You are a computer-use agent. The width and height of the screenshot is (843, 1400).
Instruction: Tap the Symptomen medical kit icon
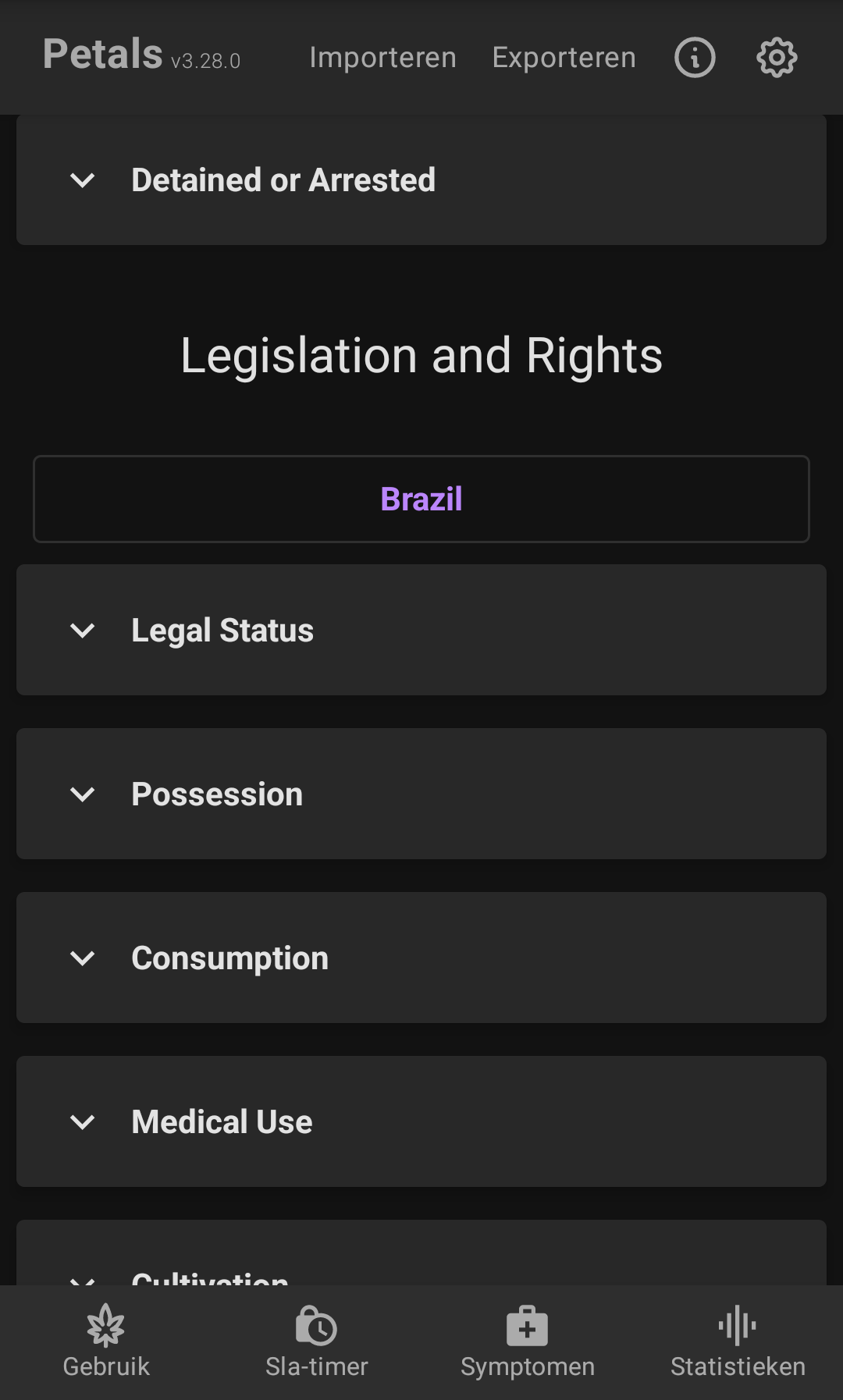click(527, 1327)
